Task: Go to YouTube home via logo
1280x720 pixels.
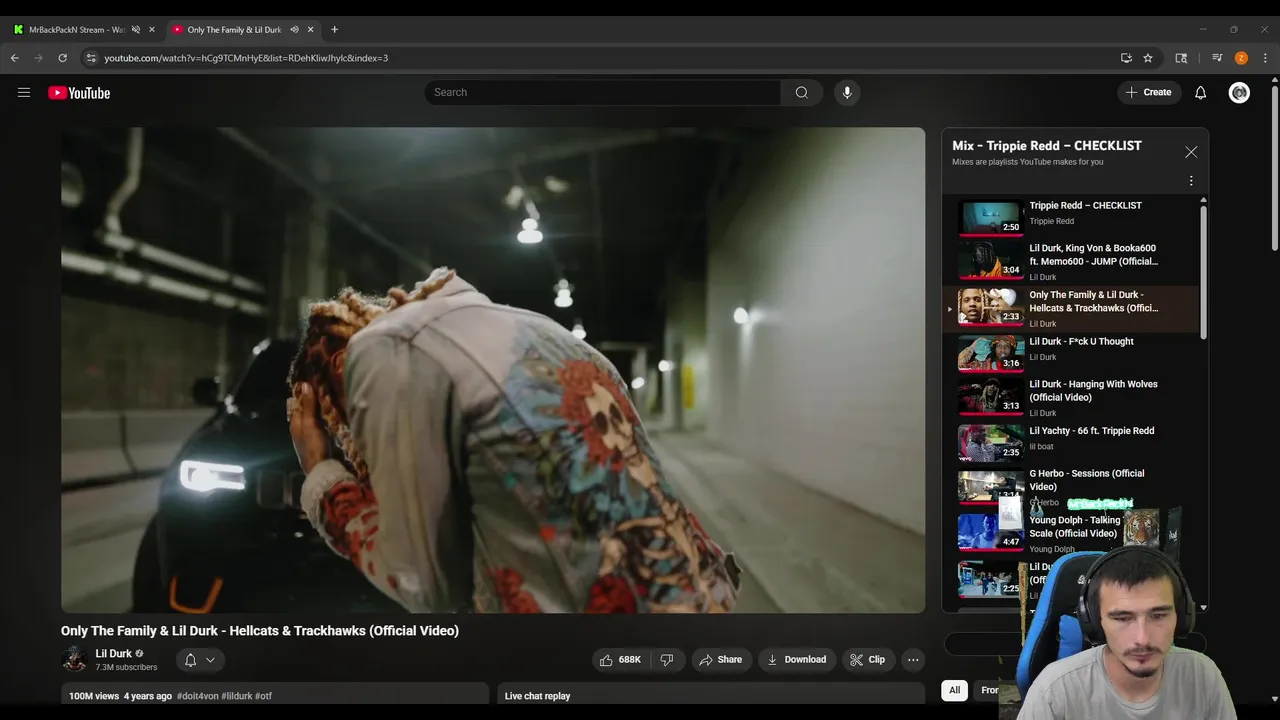Action: pos(79,93)
